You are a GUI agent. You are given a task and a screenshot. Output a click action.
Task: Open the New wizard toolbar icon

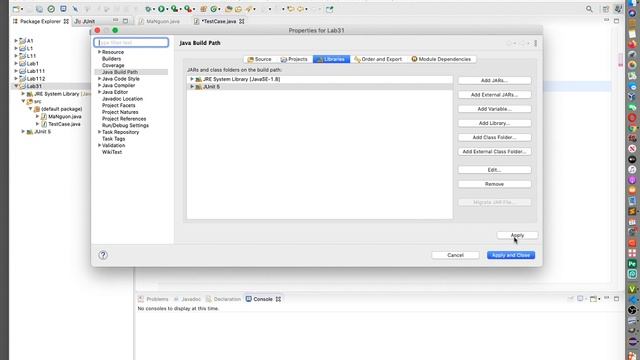tap(16, 9)
